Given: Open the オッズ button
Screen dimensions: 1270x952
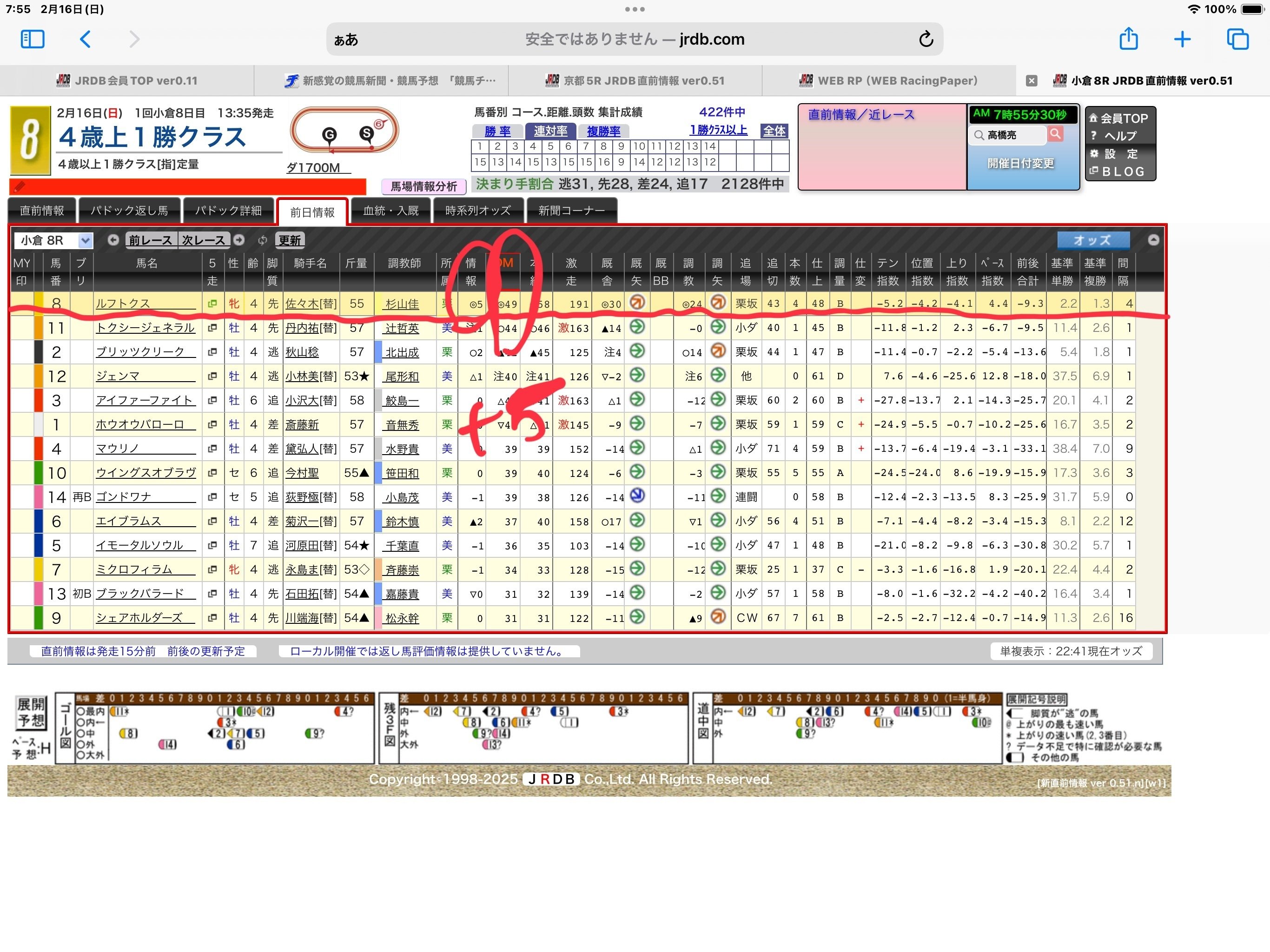Looking at the screenshot, I should tap(1092, 240).
